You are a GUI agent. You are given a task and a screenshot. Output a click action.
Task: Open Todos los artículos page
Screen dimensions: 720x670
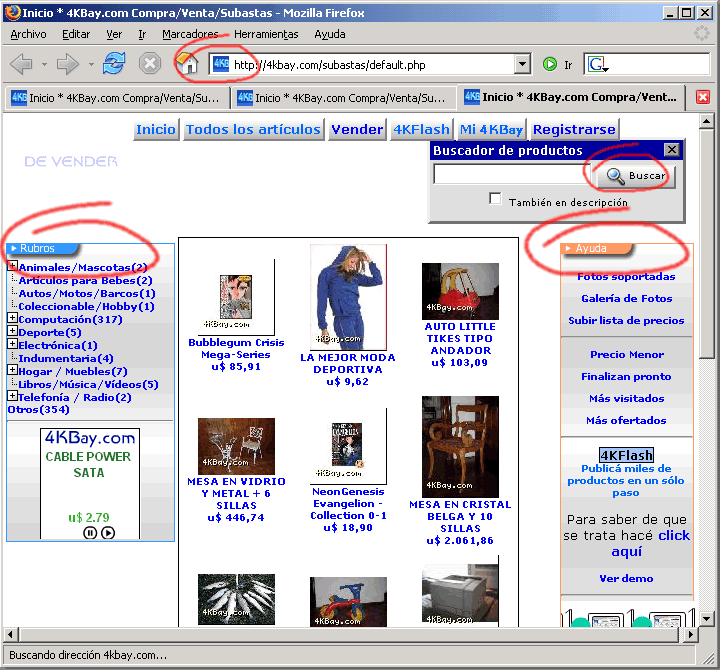click(x=253, y=129)
